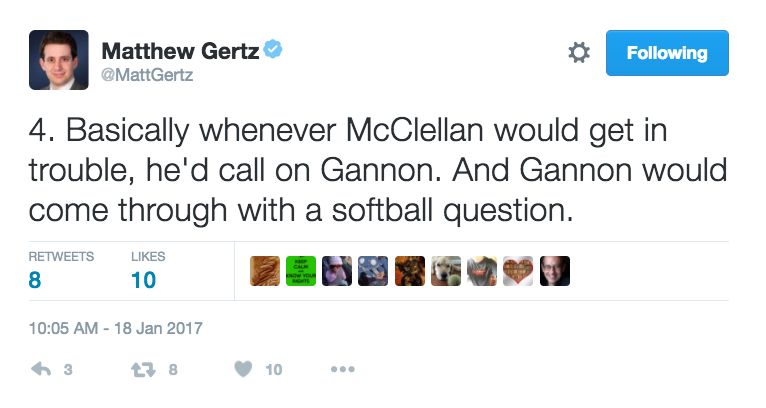Open the three-dot more options menu
This screenshot has width=766, height=408.
[x=342, y=369]
